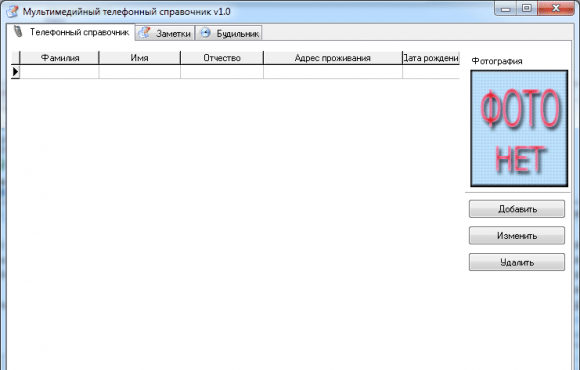Screen dimensions: 580x370
Task: Click the empty cell under Адрес проживания
Action: 333,71
